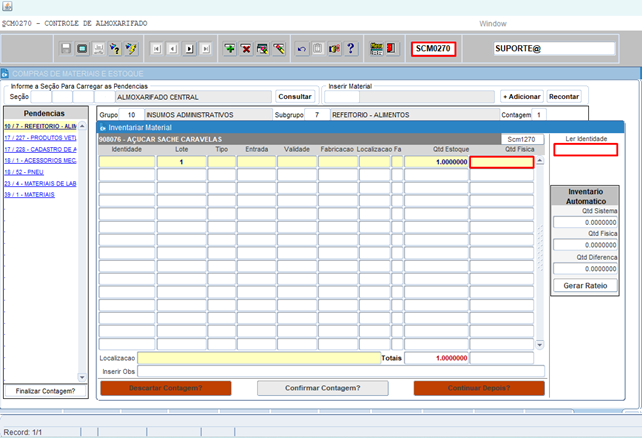Open pendency 18 / 1 - ACESSORIOS MEC
This screenshot has width=642, height=438.
[41, 160]
